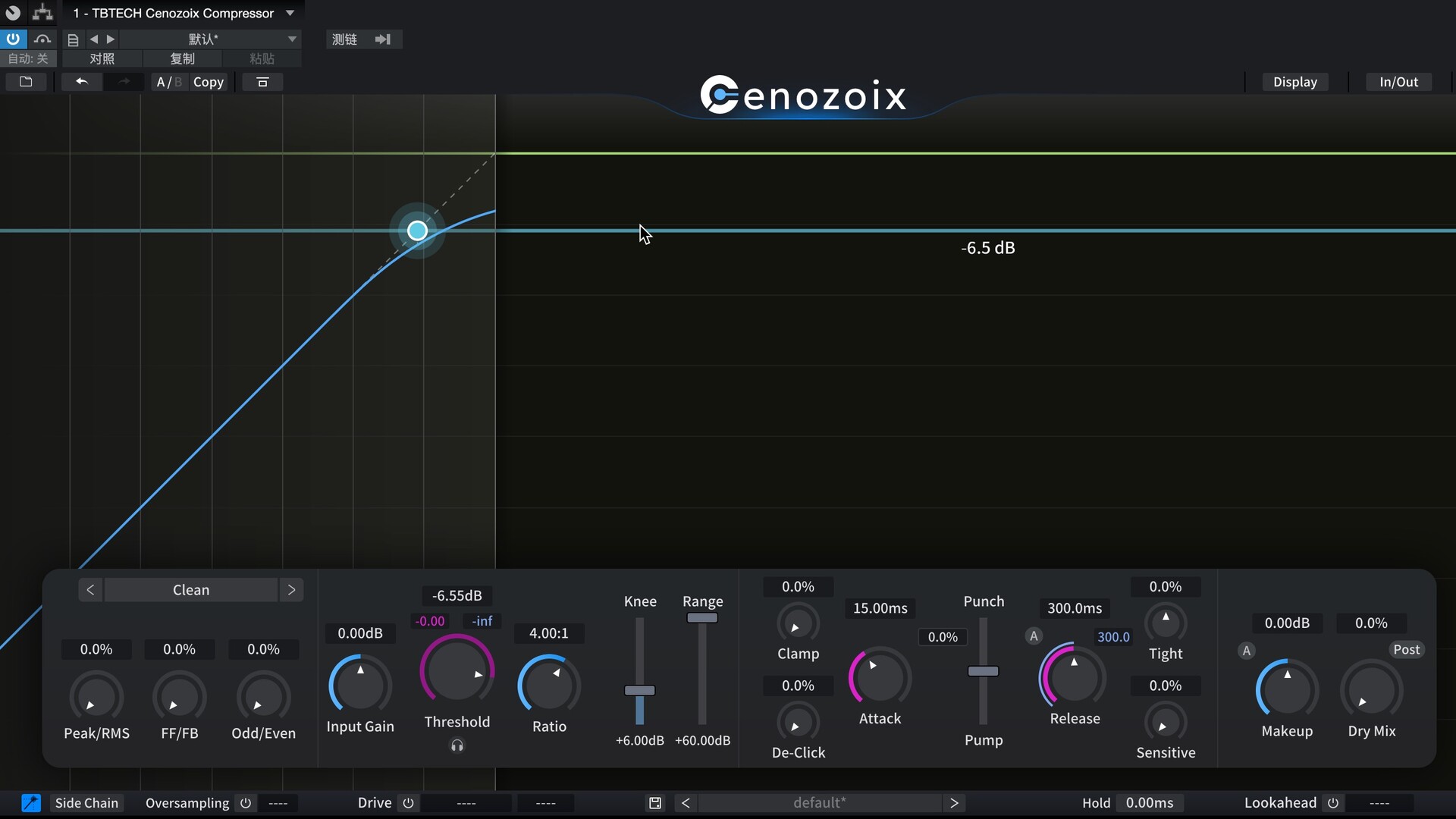1456x819 pixels.
Task: Open the Display menu
Action: click(1294, 82)
